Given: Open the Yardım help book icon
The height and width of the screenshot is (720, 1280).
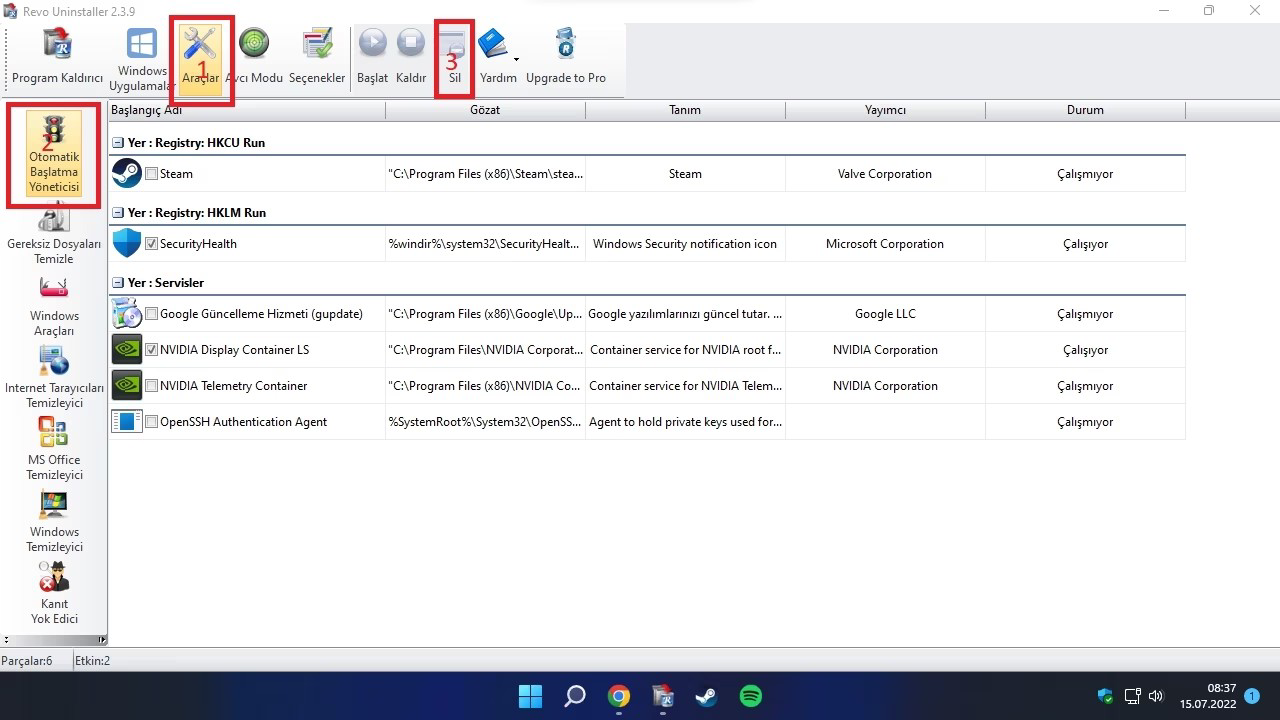Looking at the screenshot, I should (494, 45).
